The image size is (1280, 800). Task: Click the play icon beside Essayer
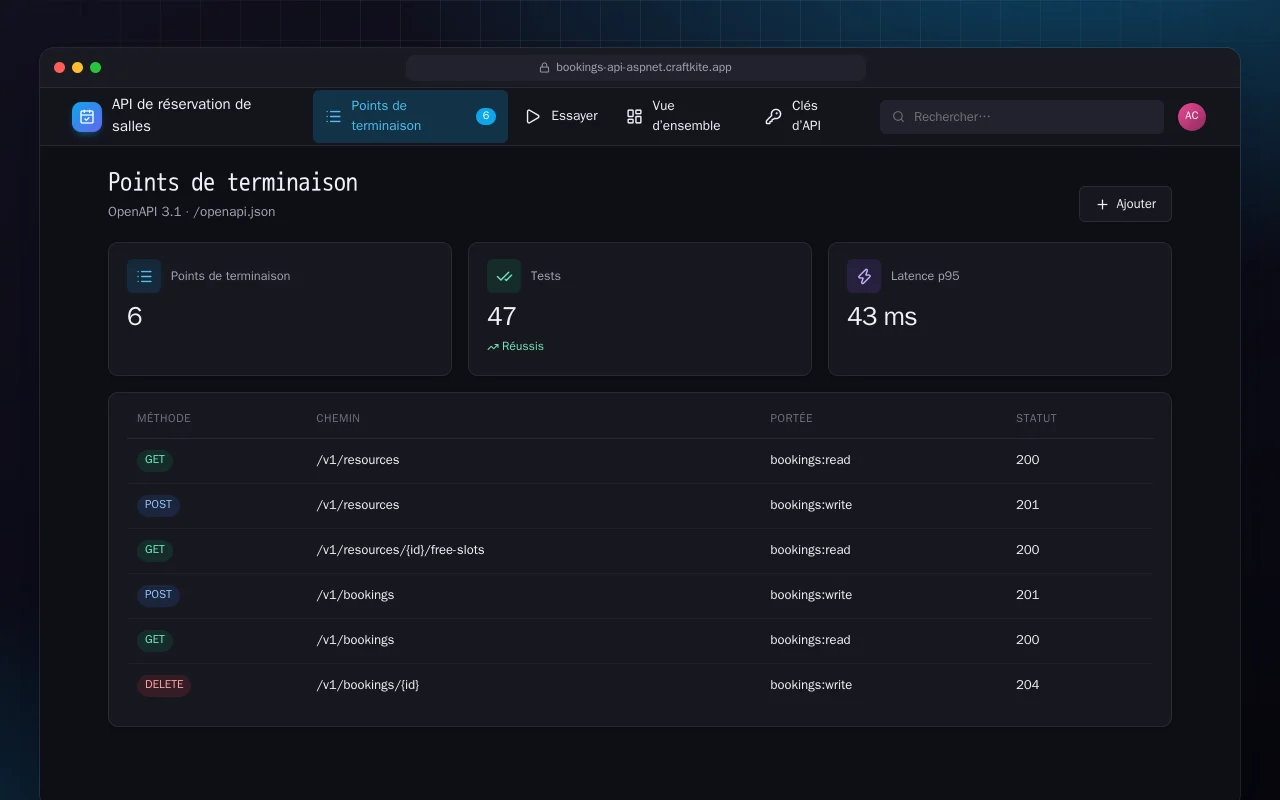pyautogui.click(x=533, y=117)
